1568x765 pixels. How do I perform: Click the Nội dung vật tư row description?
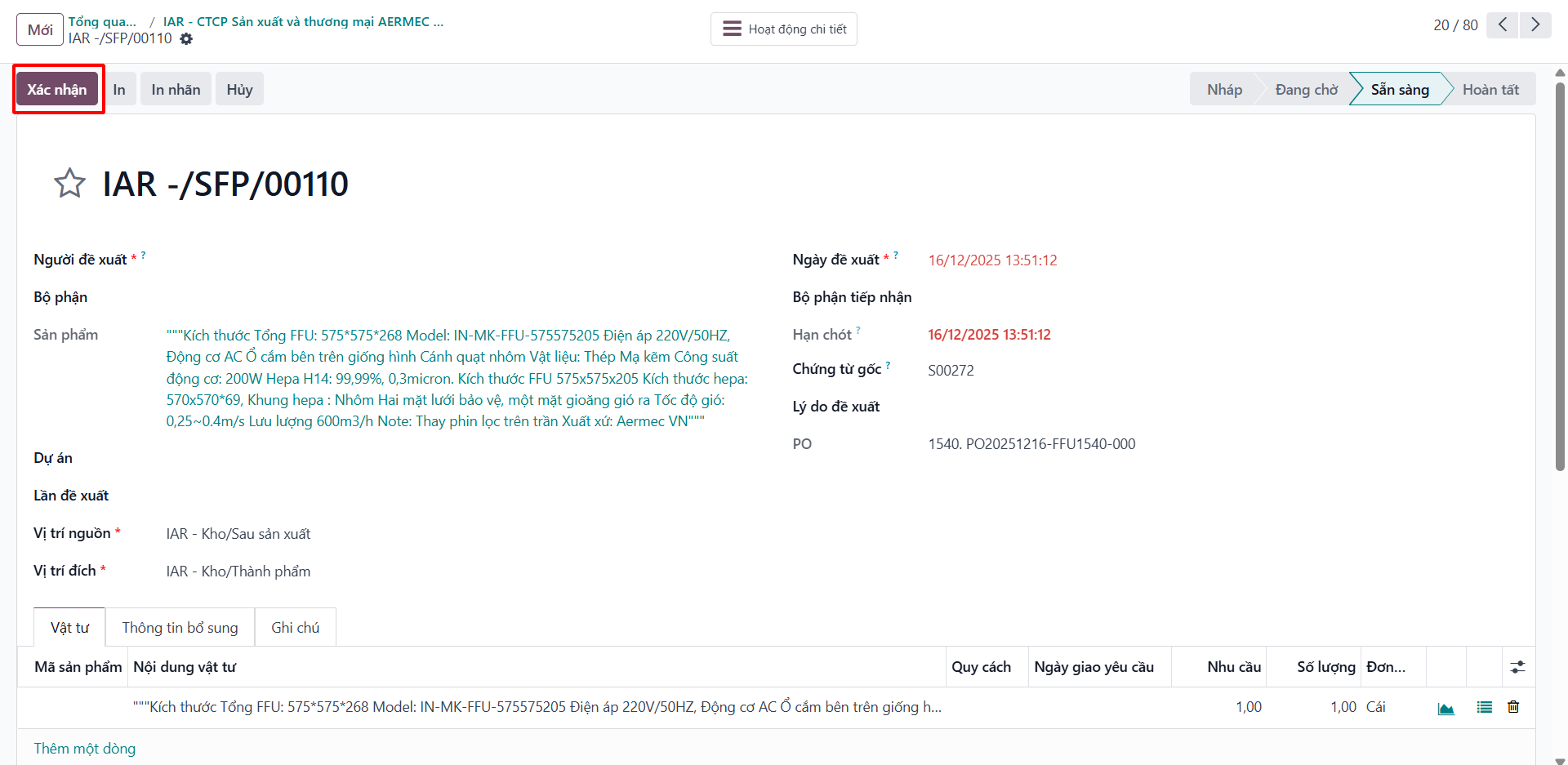point(537,707)
